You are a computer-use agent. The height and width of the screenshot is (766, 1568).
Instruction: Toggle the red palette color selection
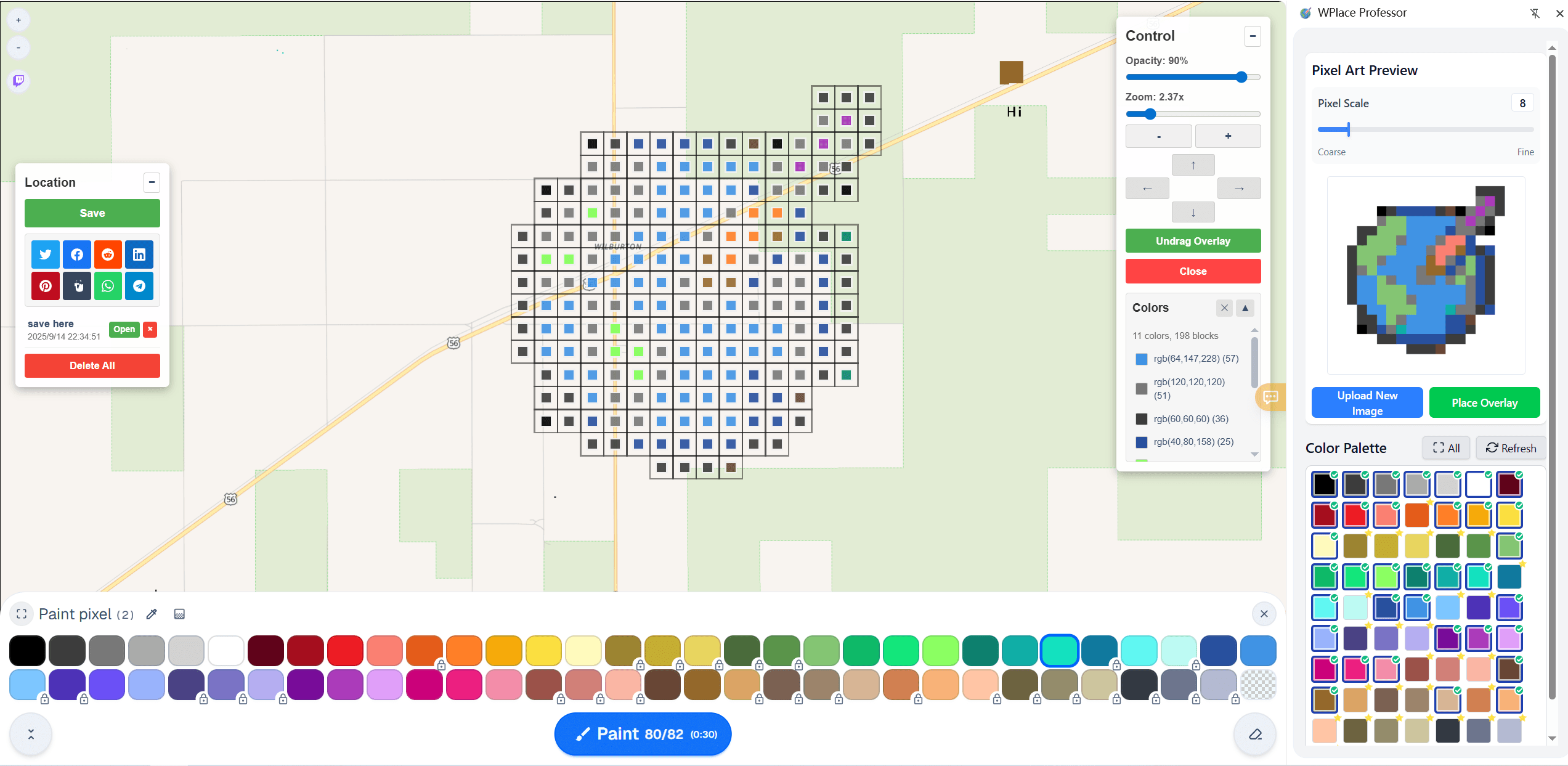click(x=1355, y=515)
